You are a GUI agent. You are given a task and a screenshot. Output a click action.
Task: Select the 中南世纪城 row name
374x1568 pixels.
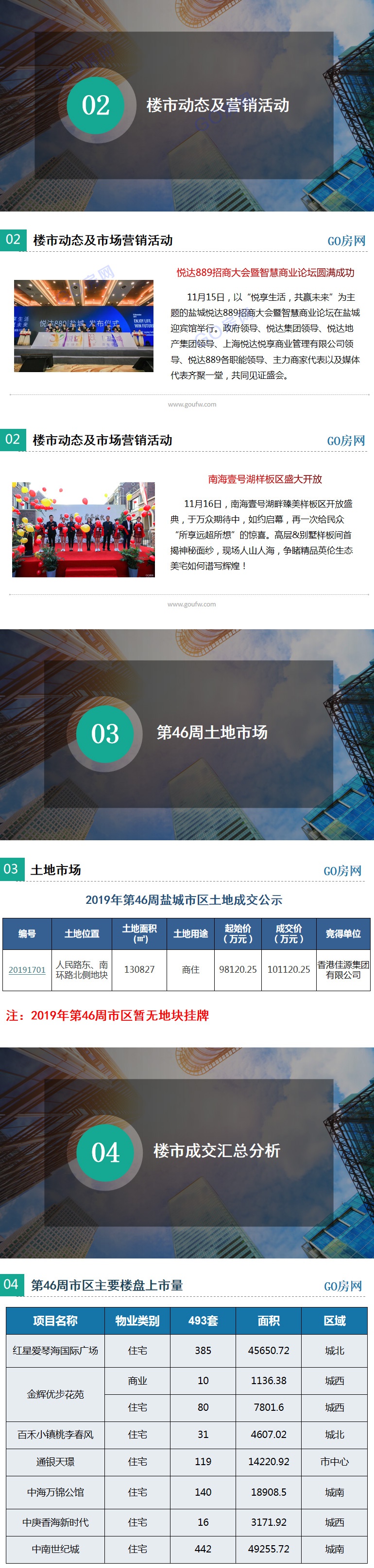coord(55,1549)
